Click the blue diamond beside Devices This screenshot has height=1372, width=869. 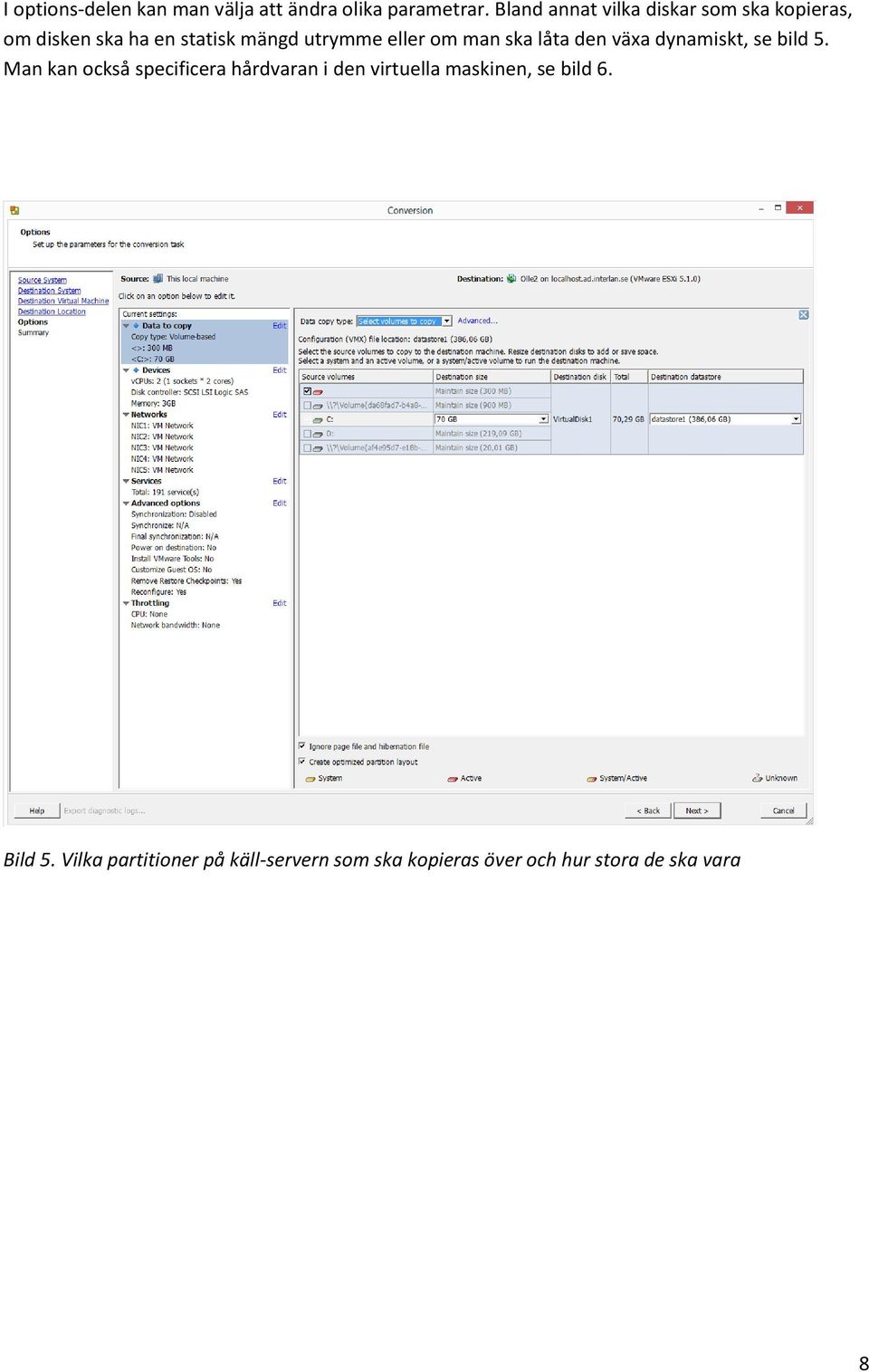pos(136,369)
